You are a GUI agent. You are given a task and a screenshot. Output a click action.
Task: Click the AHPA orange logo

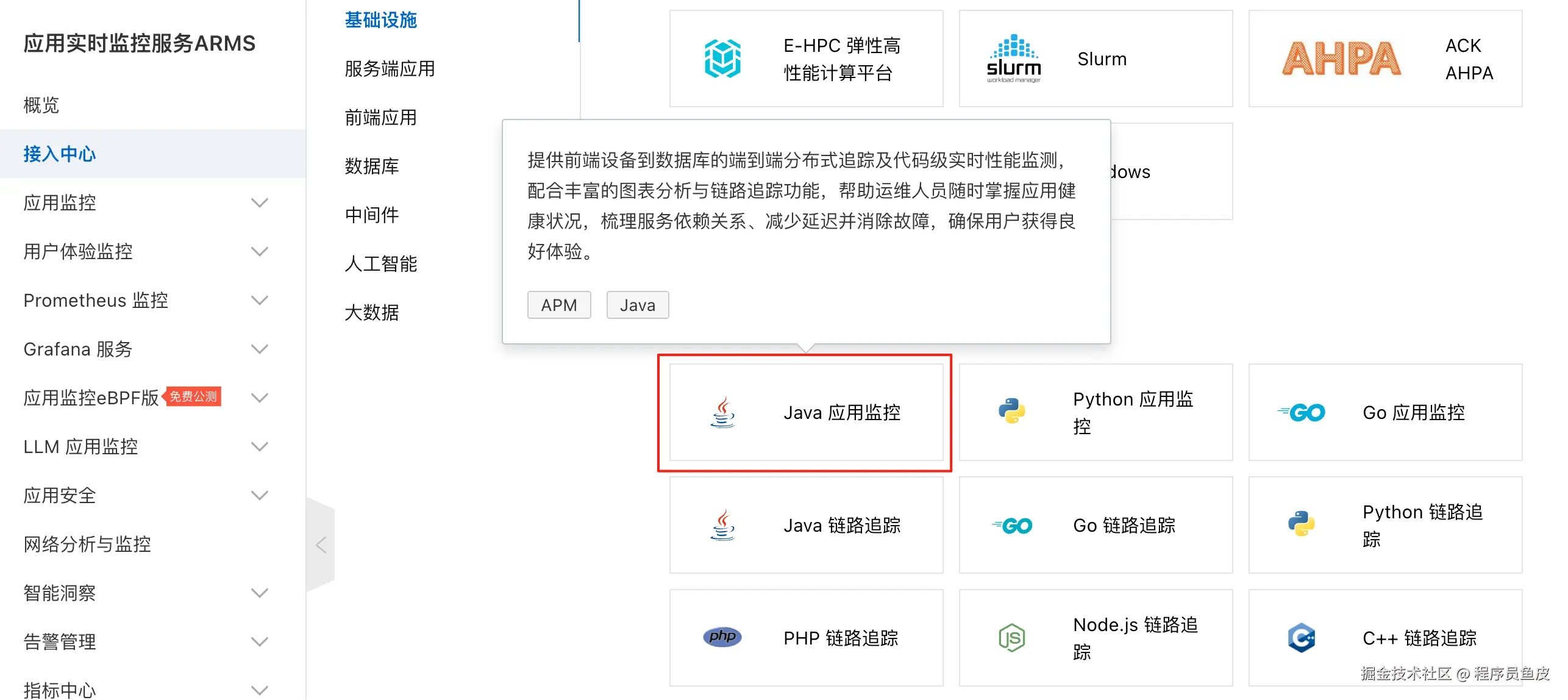1341,59
